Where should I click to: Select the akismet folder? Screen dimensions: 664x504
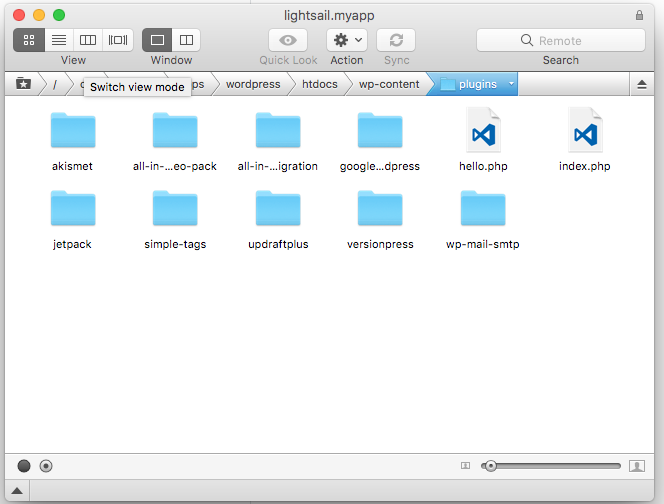coord(73,130)
